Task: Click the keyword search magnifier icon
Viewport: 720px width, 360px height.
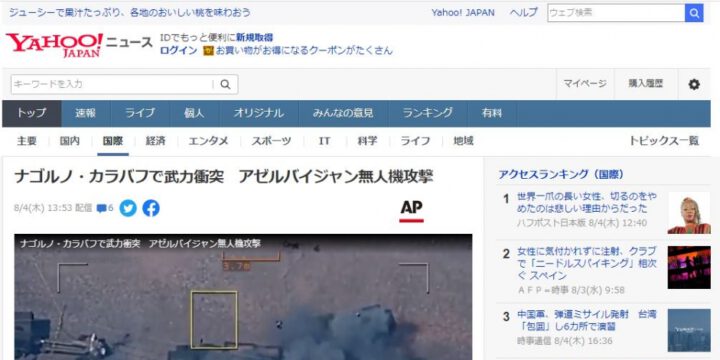Action: point(225,84)
